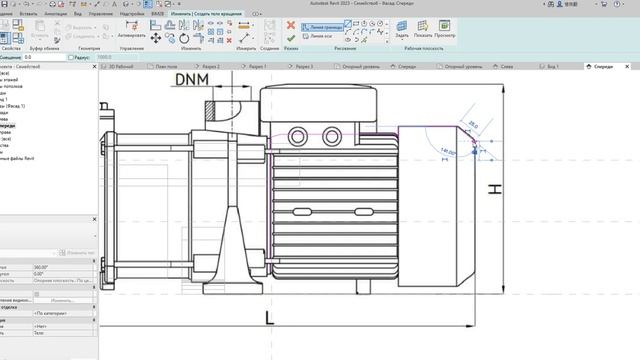
Task: Click Изменить button for visibility overrides
Action: click(63, 300)
